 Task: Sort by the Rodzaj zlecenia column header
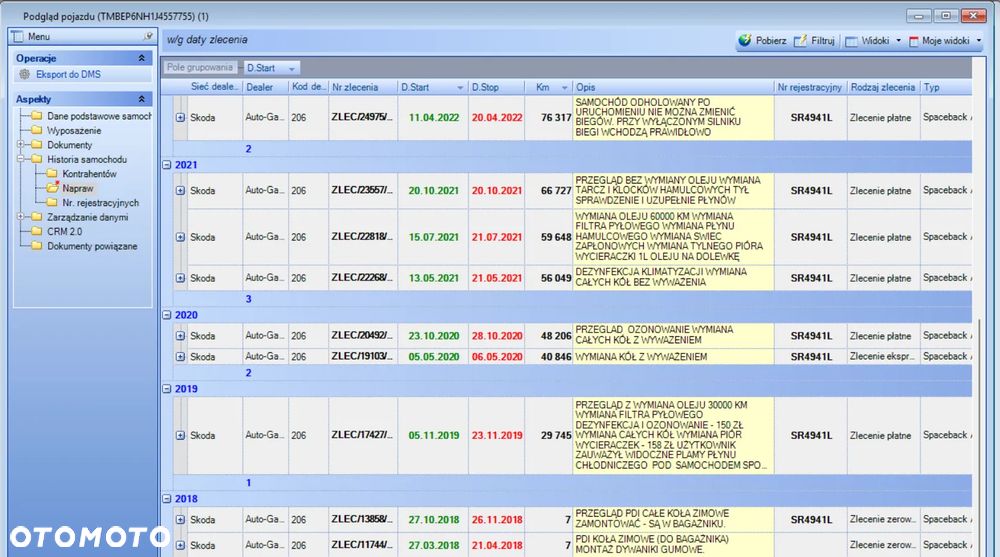(884, 87)
